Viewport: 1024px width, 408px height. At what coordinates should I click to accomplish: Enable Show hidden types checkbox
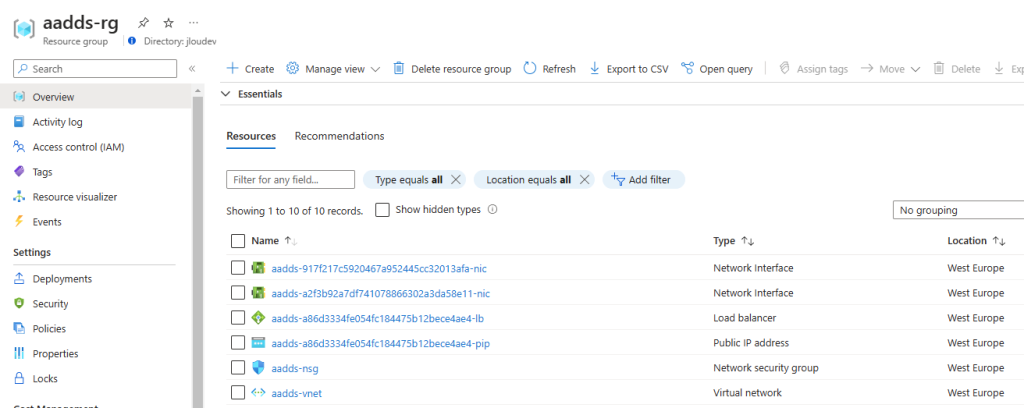(x=382, y=210)
